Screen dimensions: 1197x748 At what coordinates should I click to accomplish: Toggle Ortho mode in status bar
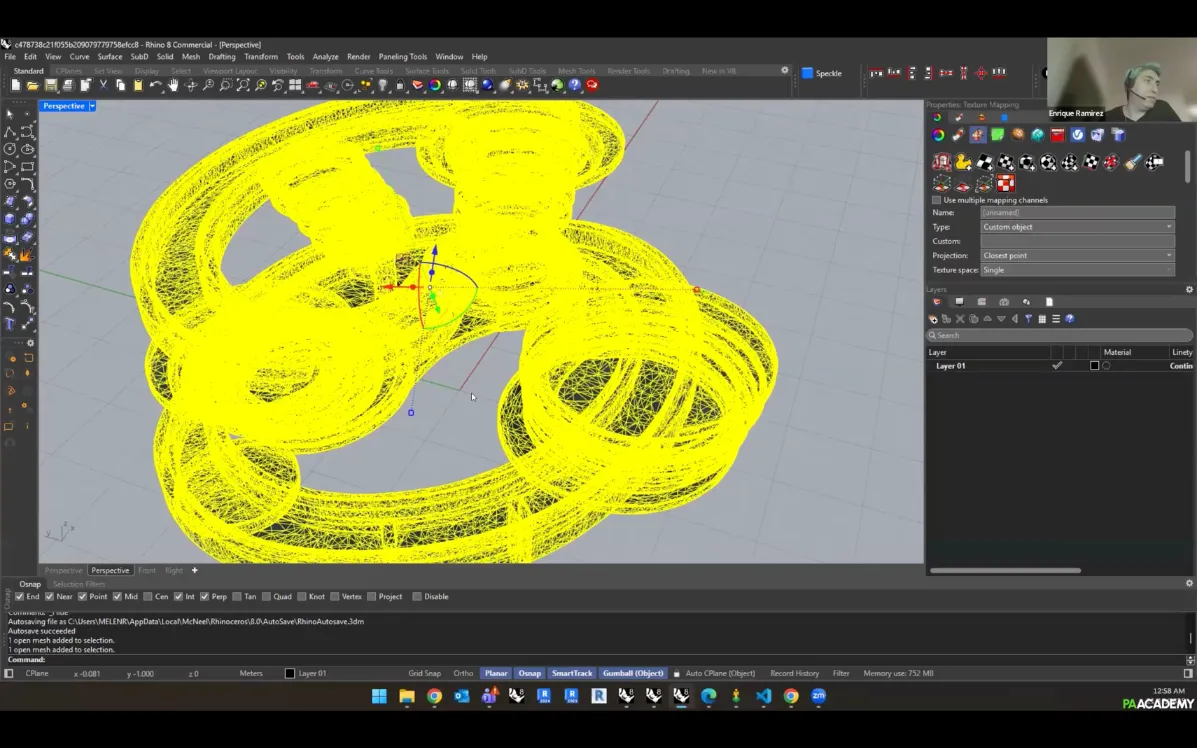[x=463, y=674]
